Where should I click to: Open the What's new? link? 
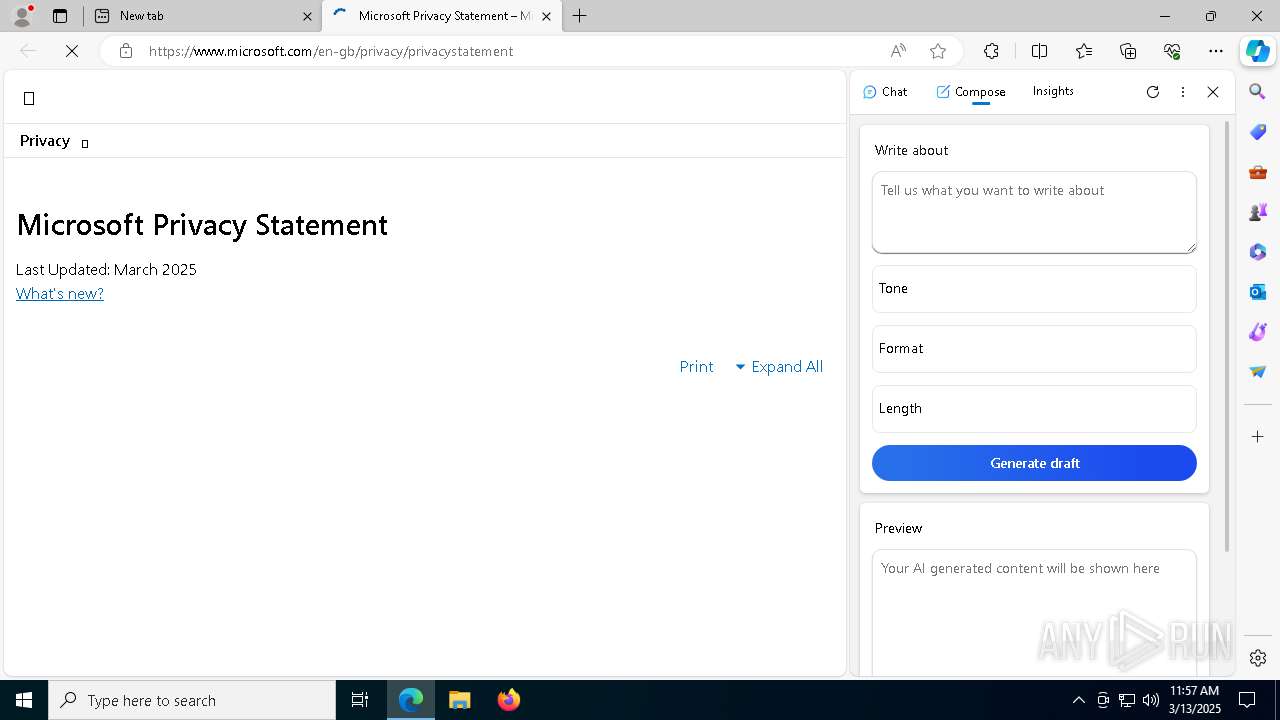pos(60,294)
